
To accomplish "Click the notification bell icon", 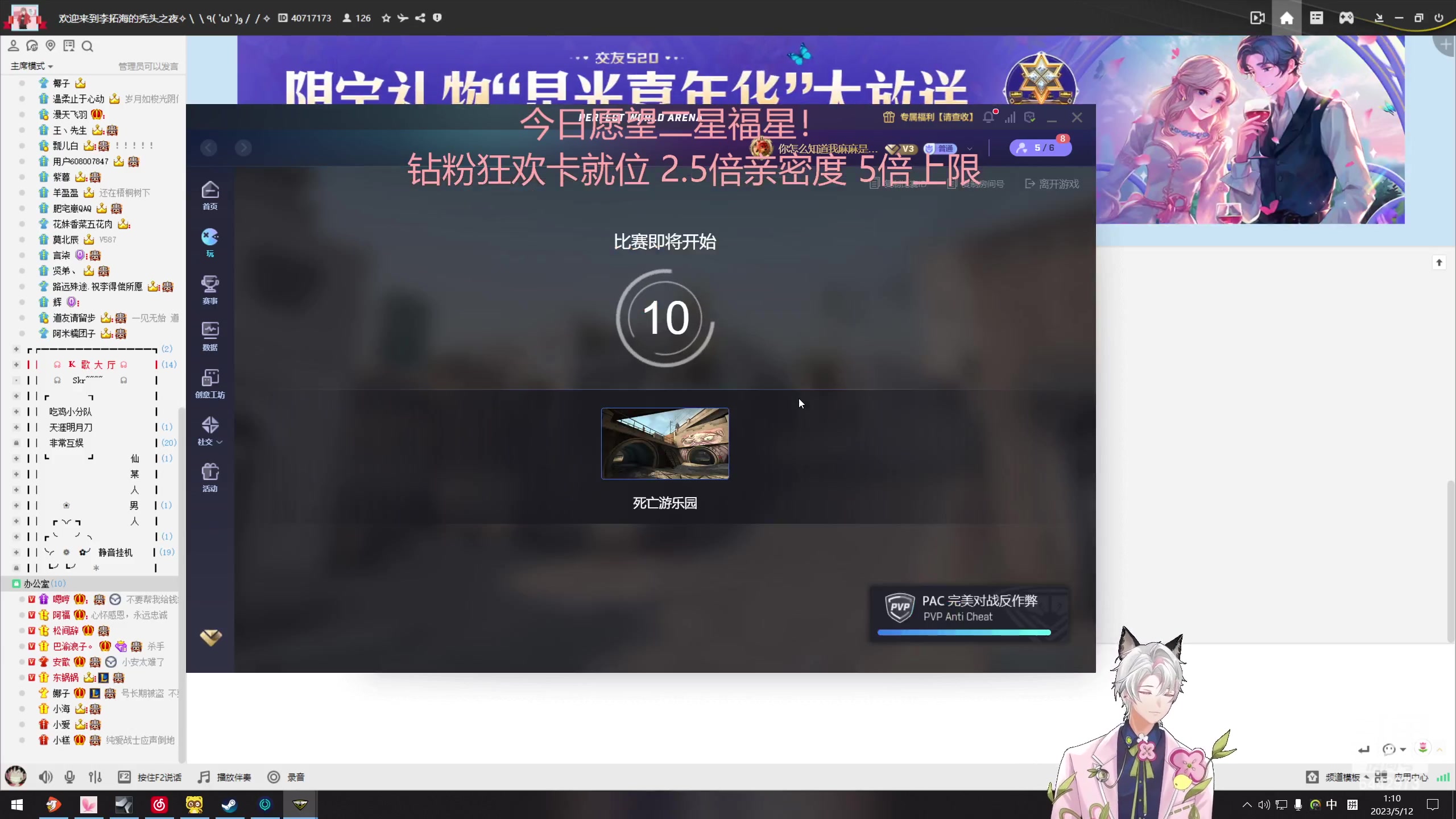I will point(988,118).
